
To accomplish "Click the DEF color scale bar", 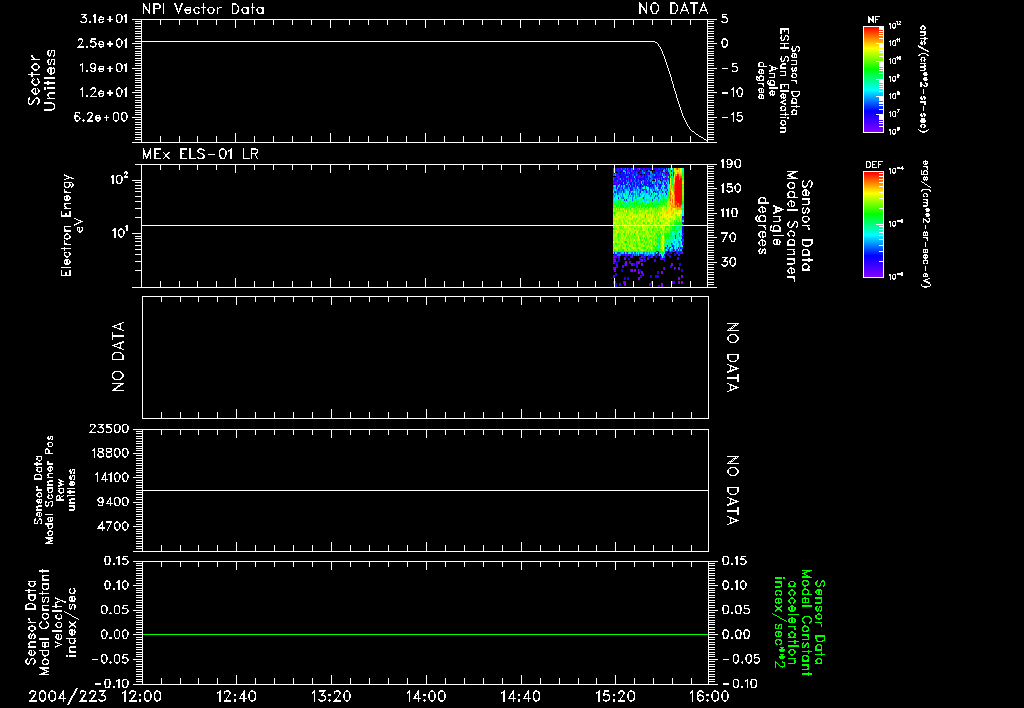I will tap(873, 223).
